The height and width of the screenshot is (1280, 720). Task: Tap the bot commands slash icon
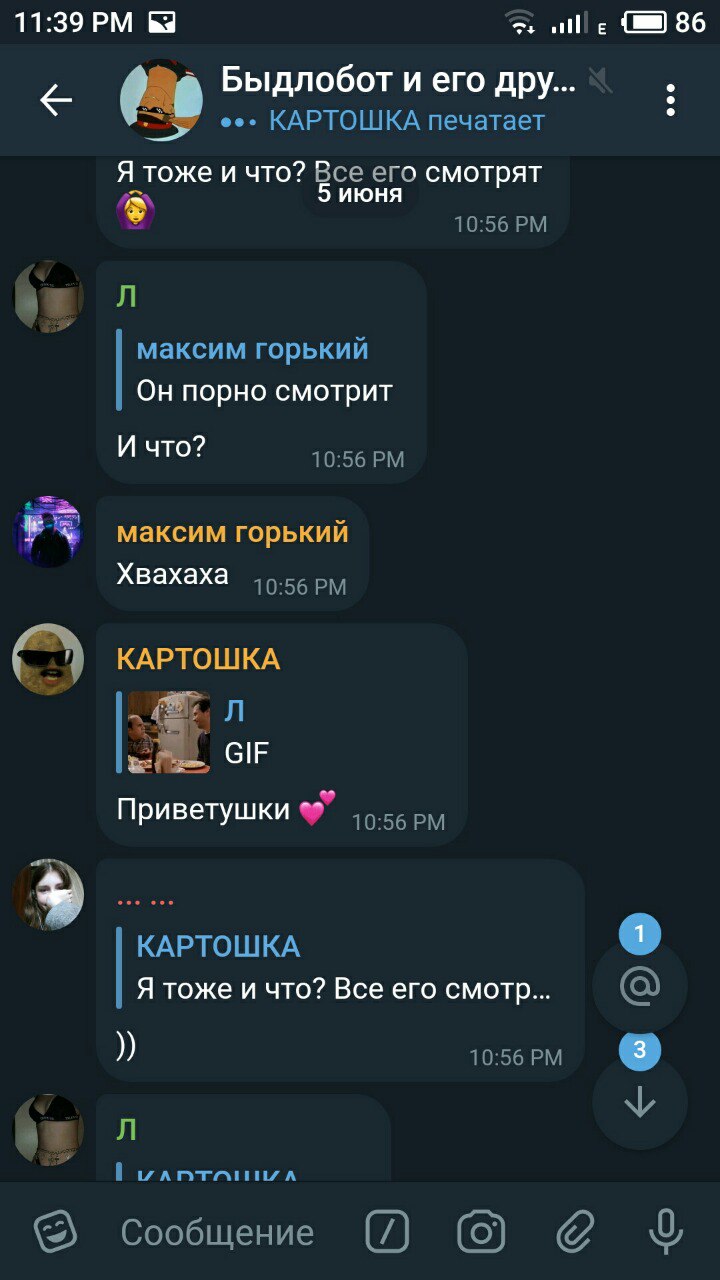(387, 1232)
